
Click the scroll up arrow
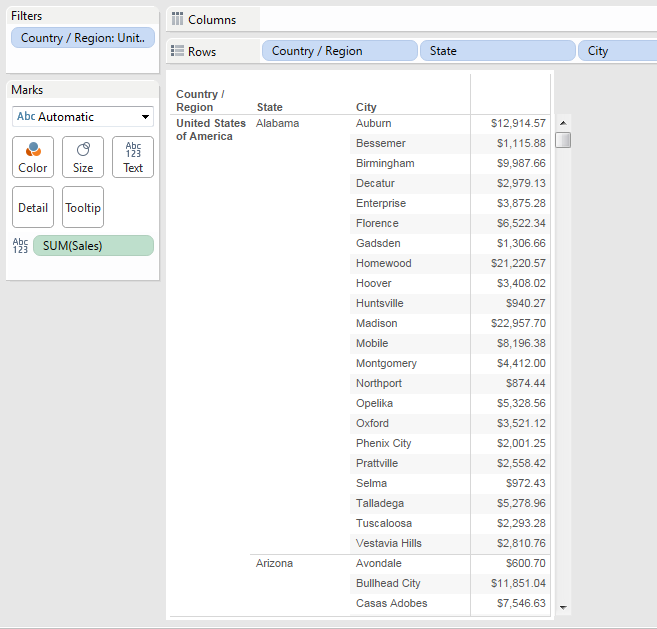(x=563, y=123)
